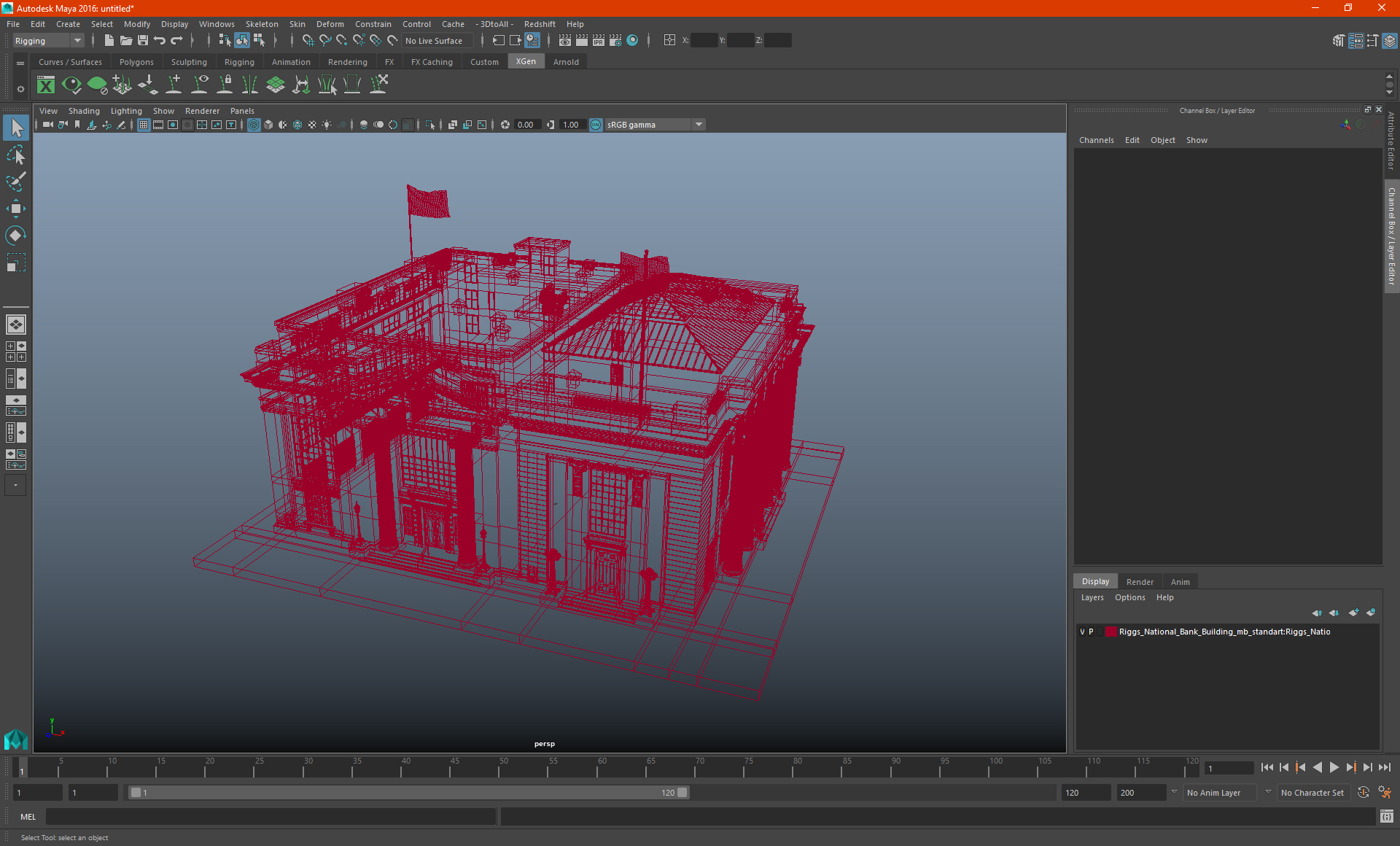Open the Skeleton menu

pyautogui.click(x=262, y=24)
